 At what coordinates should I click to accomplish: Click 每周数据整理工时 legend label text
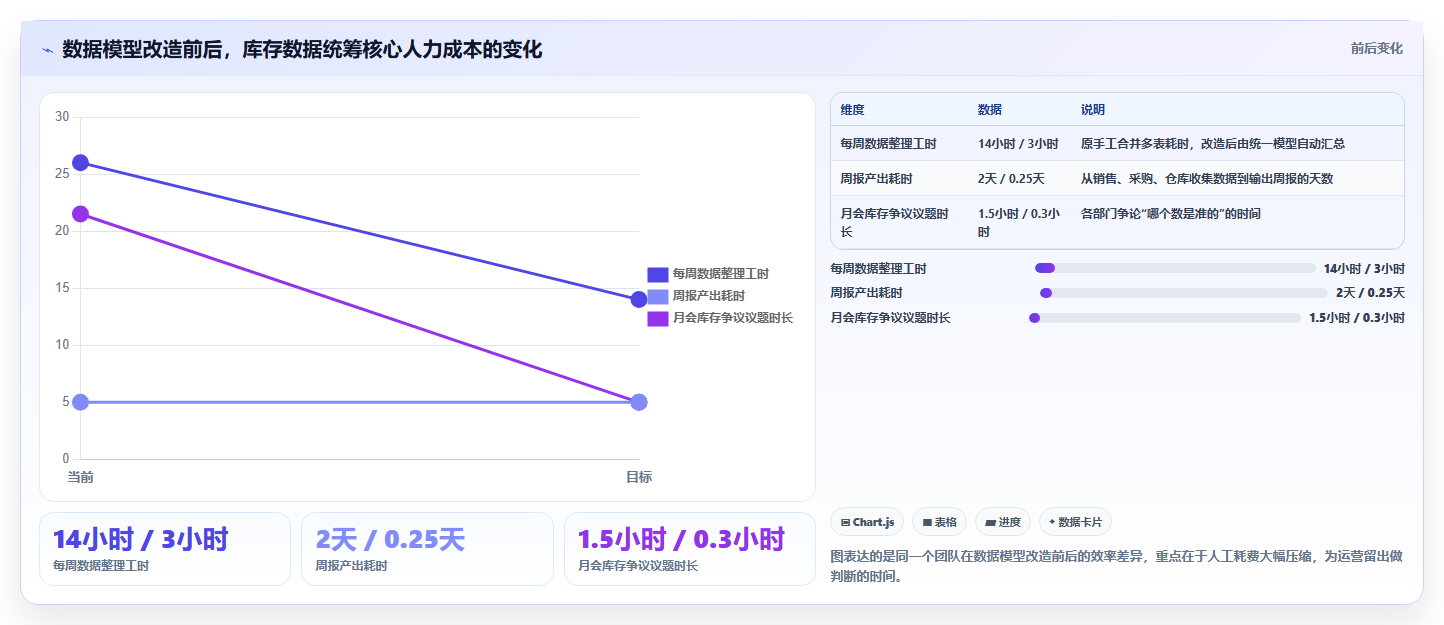pos(720,274)
